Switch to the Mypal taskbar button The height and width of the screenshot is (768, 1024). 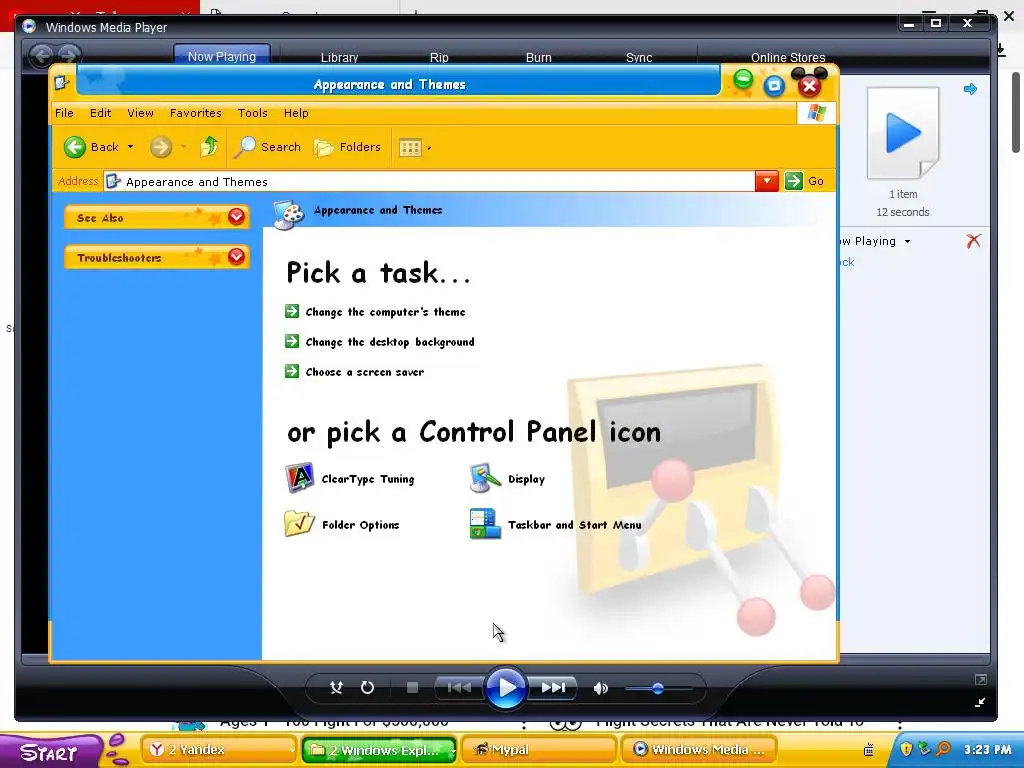pyautogui.click(x=539, y=750)
